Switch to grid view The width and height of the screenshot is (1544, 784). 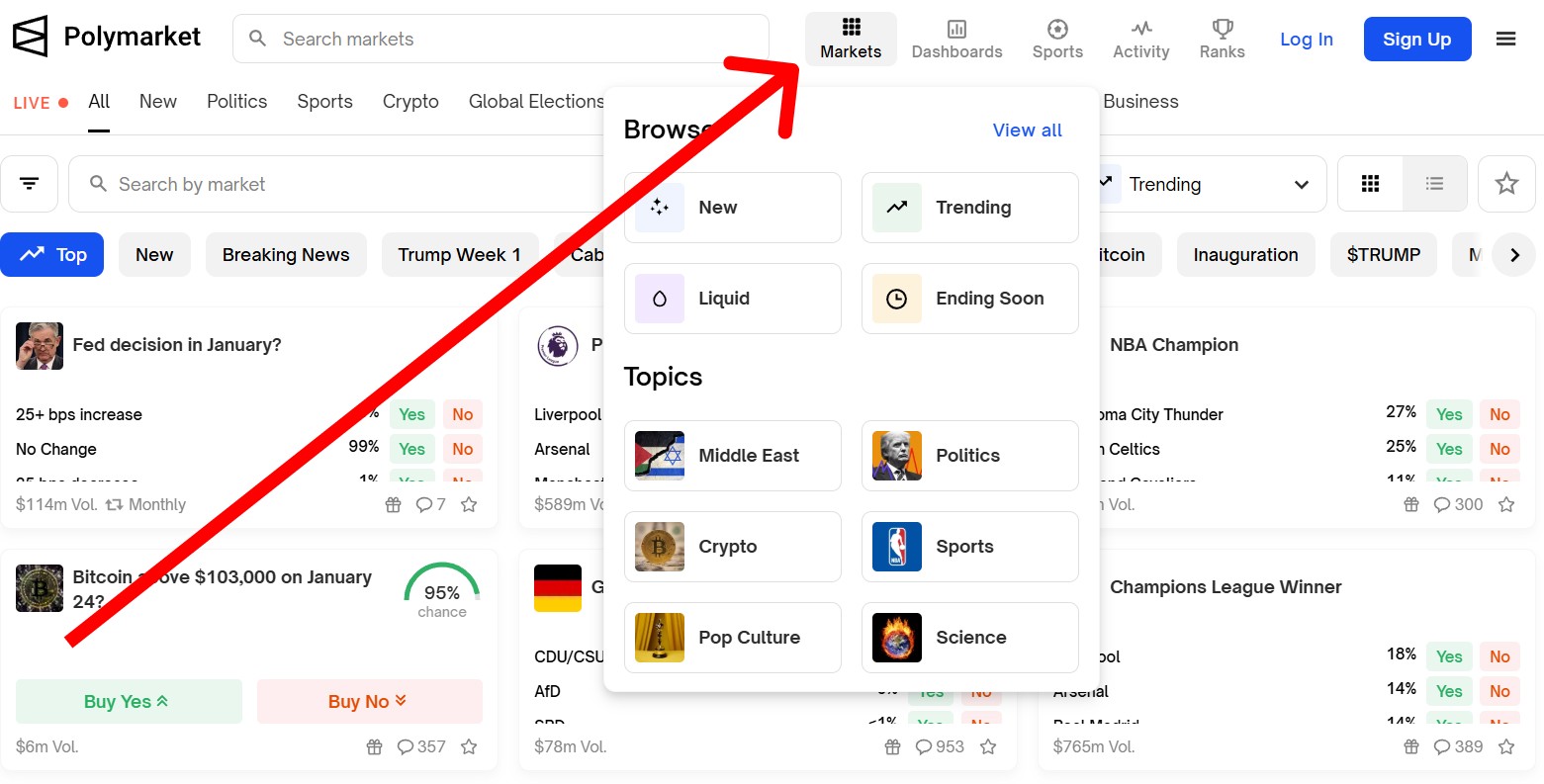point(1370,184)
